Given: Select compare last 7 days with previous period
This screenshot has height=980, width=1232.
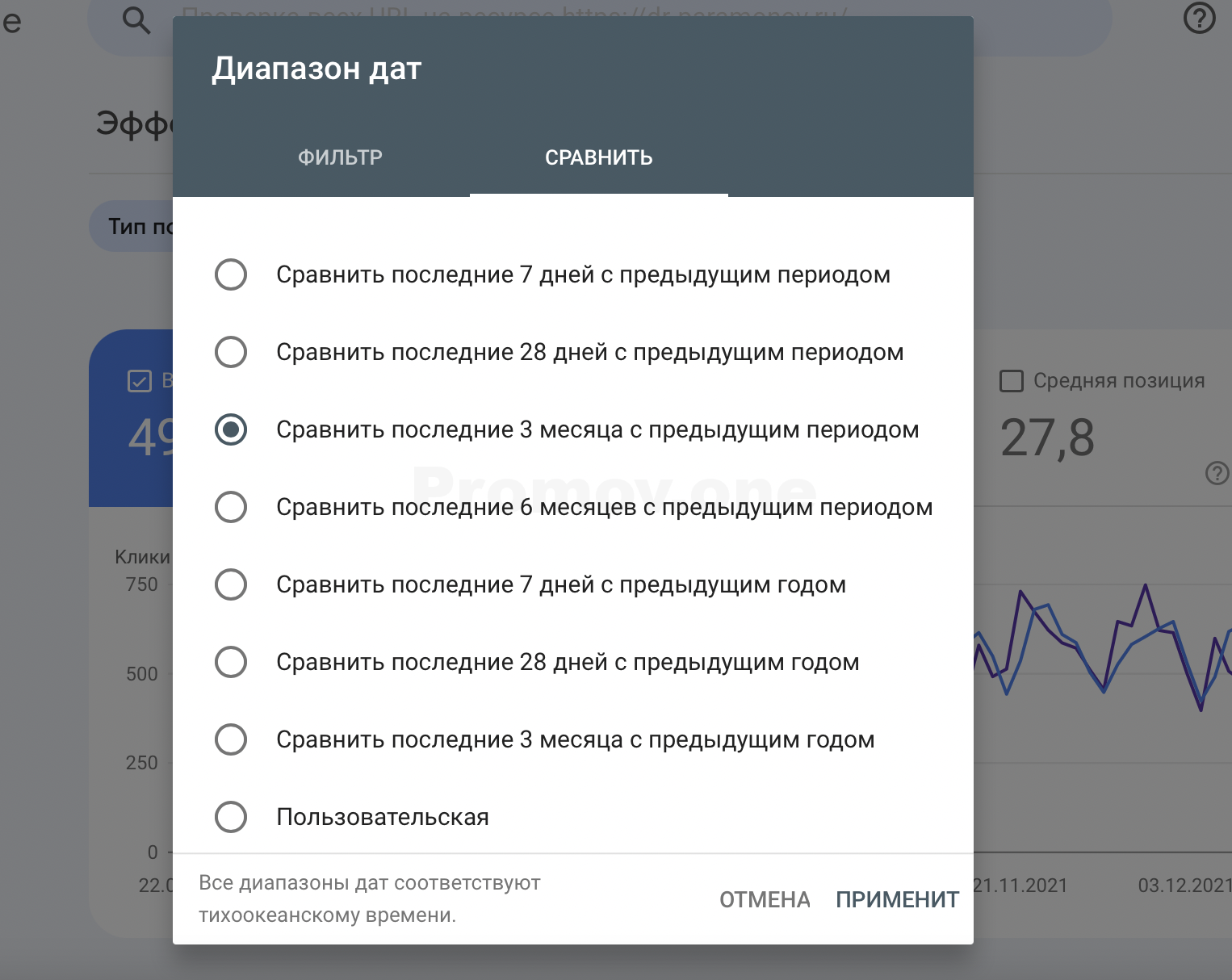Looking at the screenshot, I should 231,274.
